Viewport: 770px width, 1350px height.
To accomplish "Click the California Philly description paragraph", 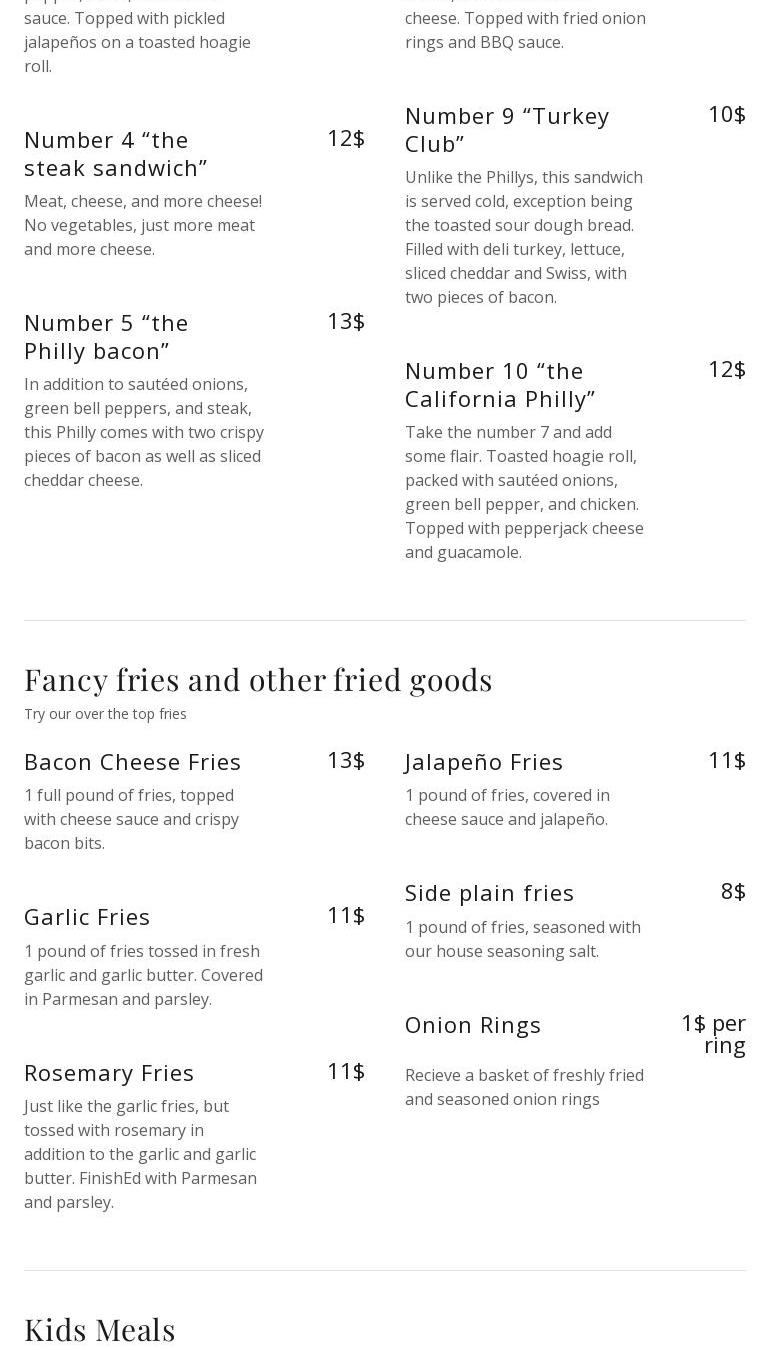I will (x=524, y=492).
